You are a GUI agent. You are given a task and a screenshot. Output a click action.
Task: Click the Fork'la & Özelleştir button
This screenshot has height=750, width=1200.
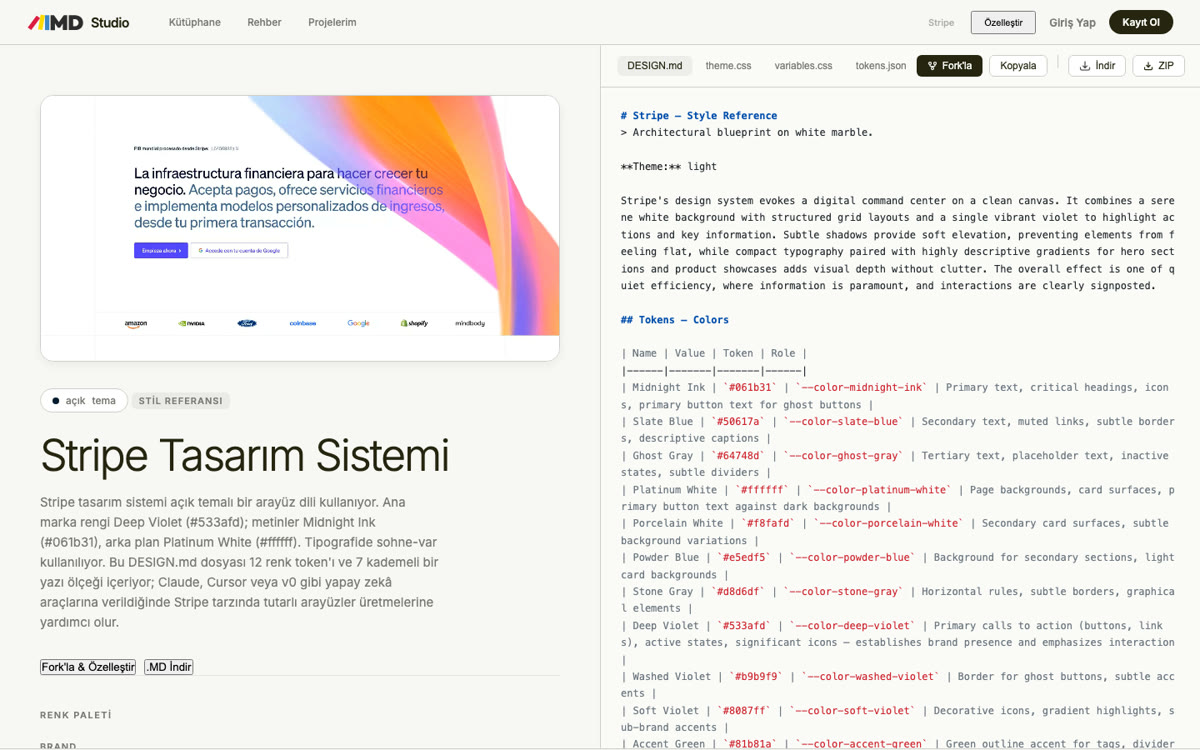(88, 667)
